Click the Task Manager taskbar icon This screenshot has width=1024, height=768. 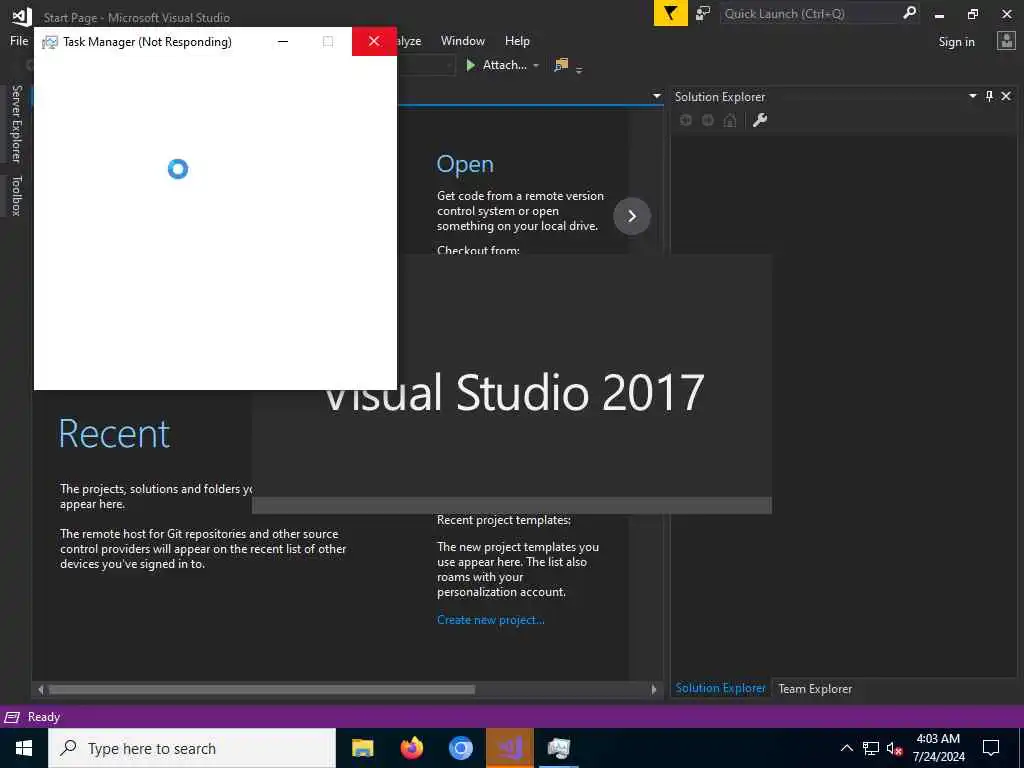(558, 748)
